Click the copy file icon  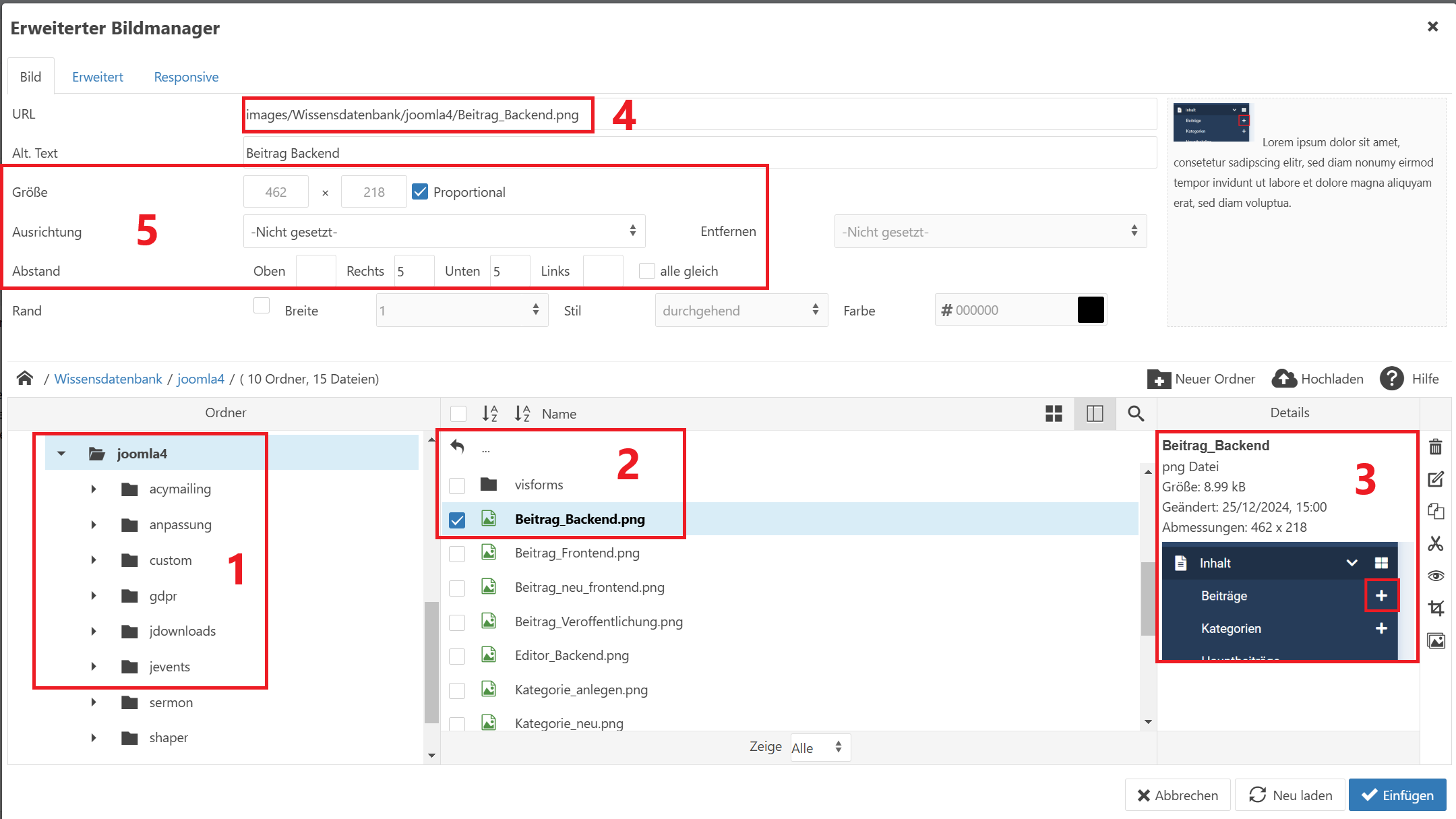tap(1436, 511)
